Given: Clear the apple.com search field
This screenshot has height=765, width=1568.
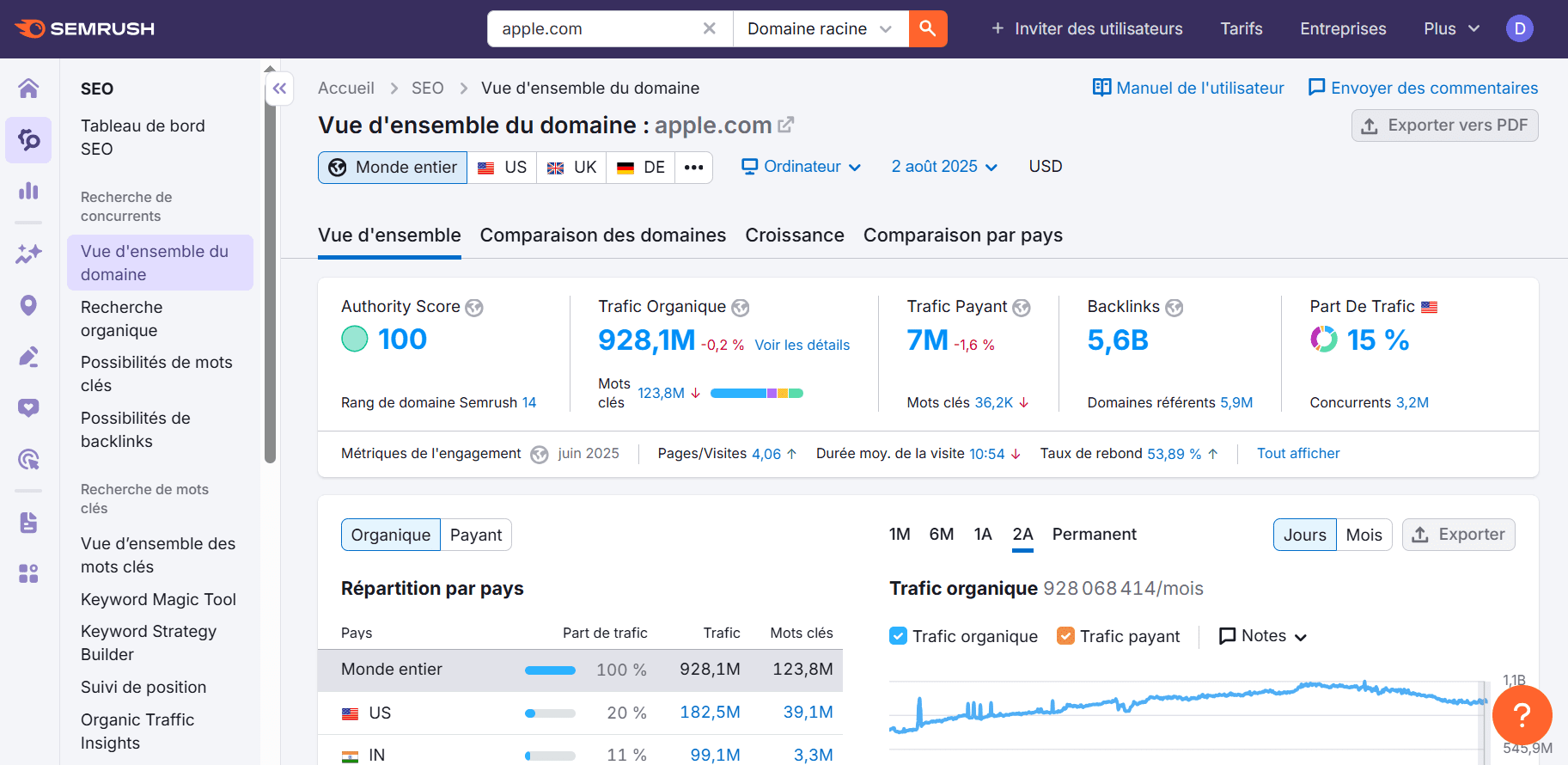Looking at the screenshot, I should [x=710, y=28].
